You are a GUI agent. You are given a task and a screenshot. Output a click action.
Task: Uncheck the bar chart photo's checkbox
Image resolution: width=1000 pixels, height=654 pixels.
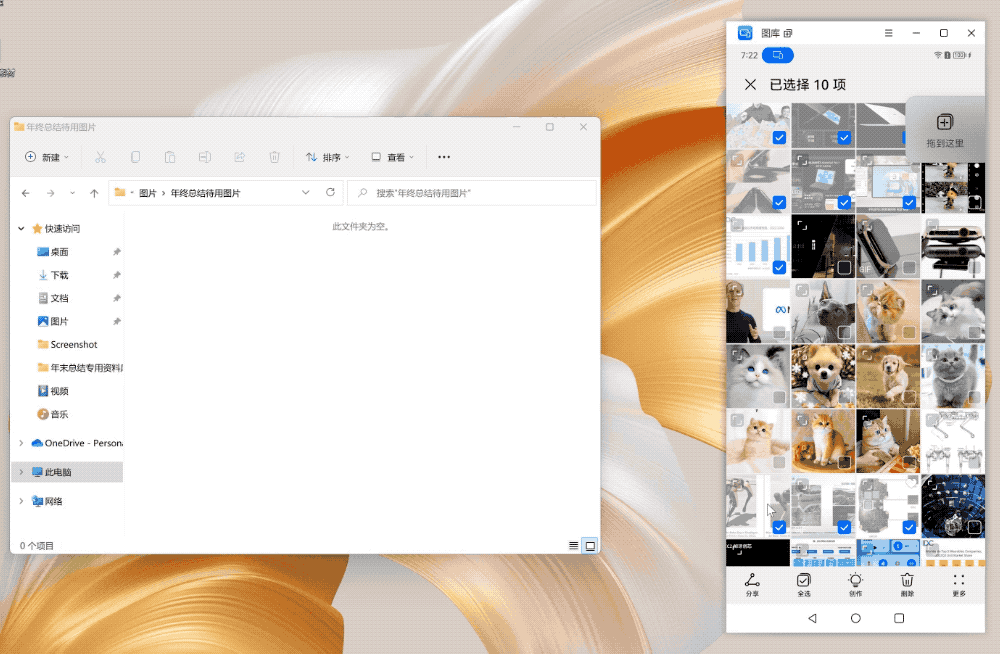(779, 267)
